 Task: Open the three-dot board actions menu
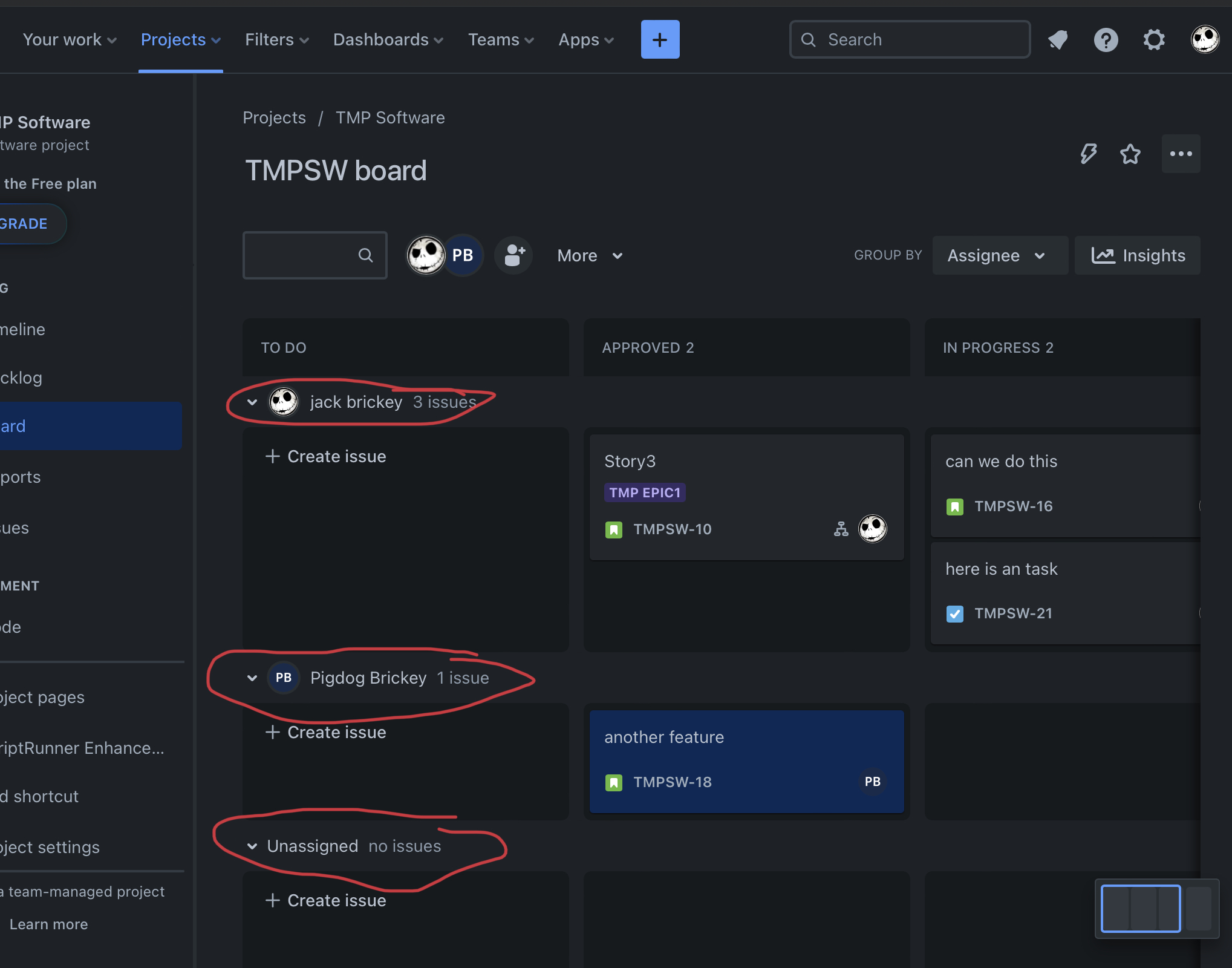pyautogui.click(x=1181, y=154)
